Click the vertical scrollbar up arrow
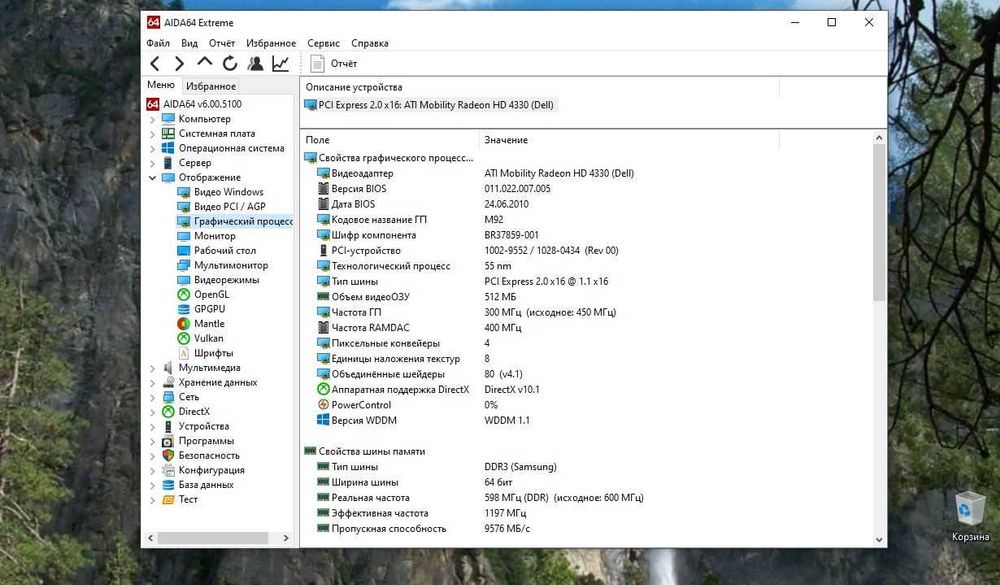1000x585 pixels. coord(879,138)
